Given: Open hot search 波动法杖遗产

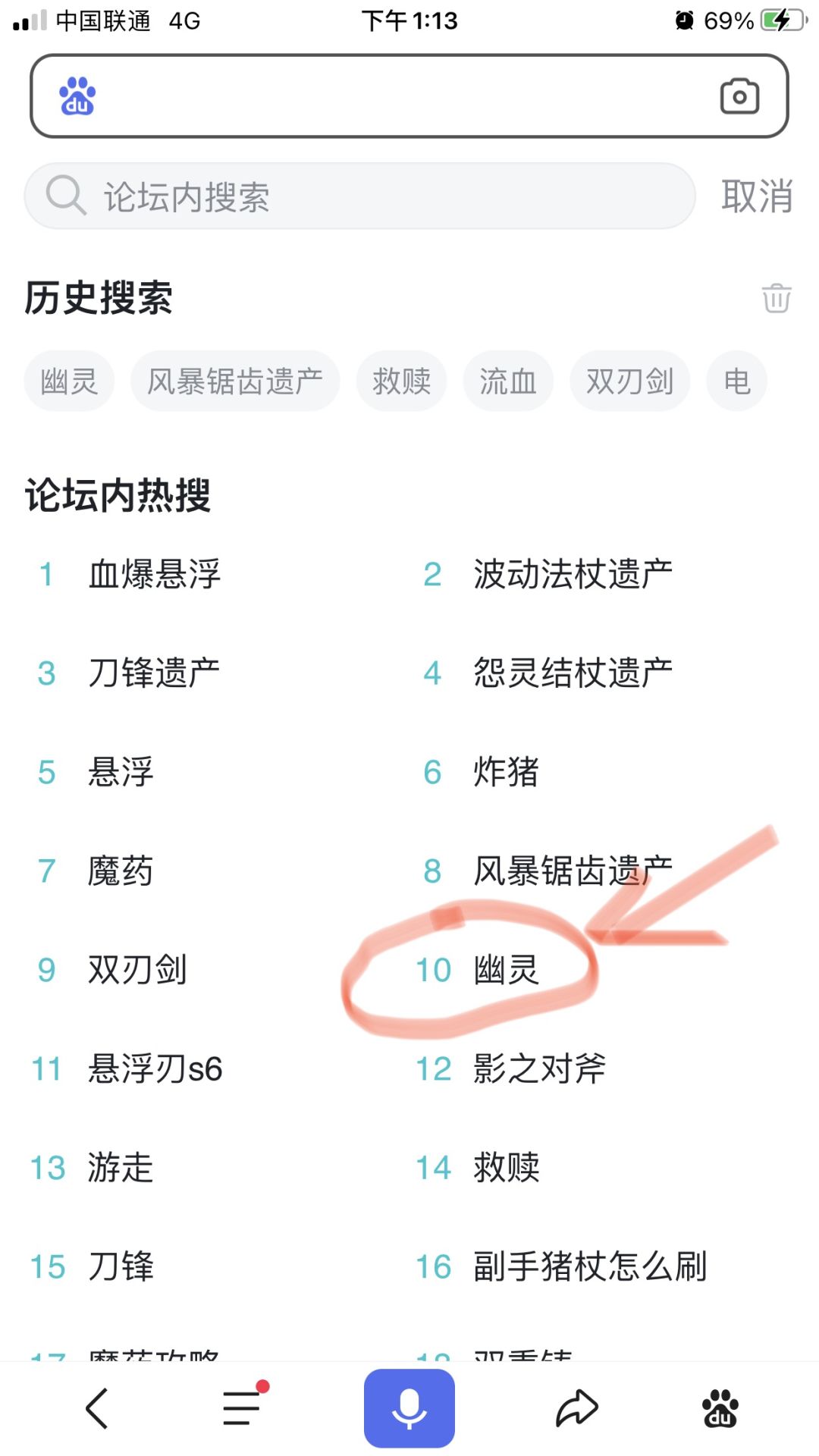Looking at the screenshot, I should tap(573, 574).
